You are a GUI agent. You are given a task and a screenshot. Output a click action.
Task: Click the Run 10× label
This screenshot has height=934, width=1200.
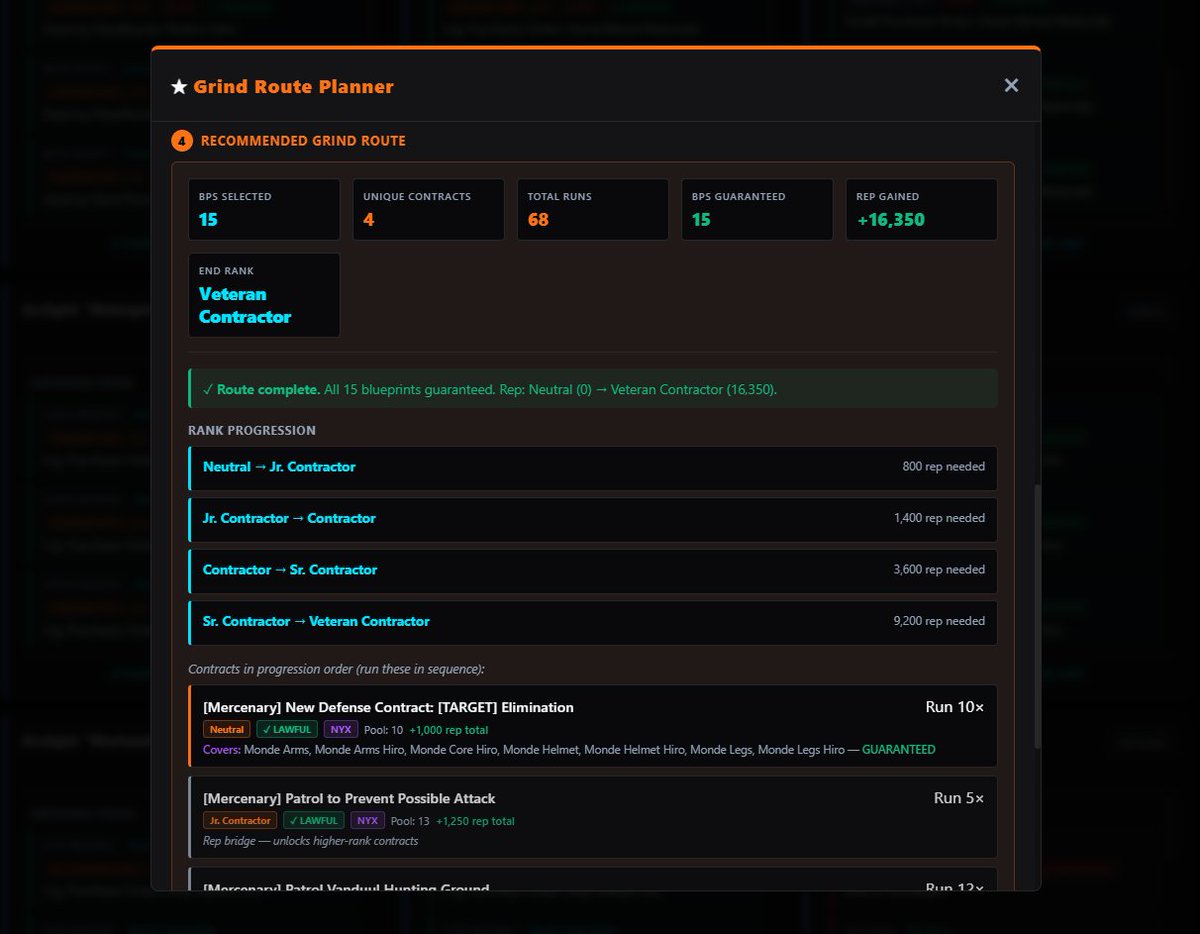click(955, 707)
